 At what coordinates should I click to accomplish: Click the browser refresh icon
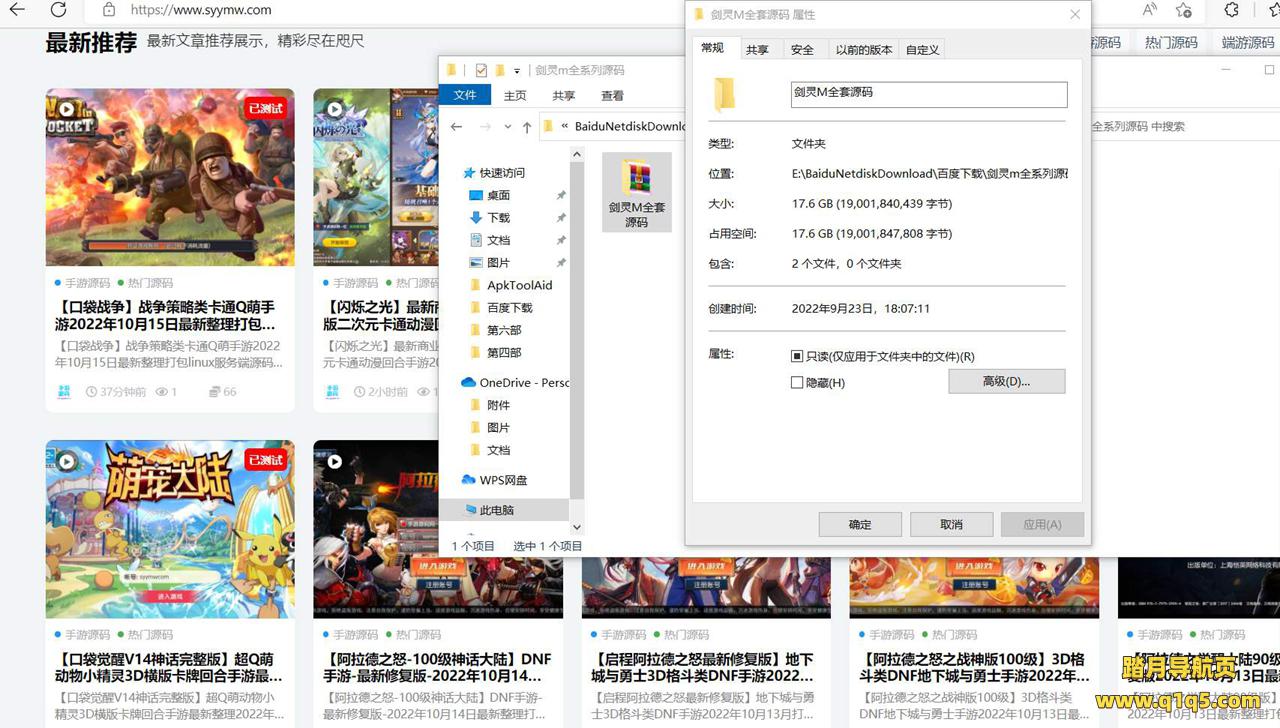[58, 10]
